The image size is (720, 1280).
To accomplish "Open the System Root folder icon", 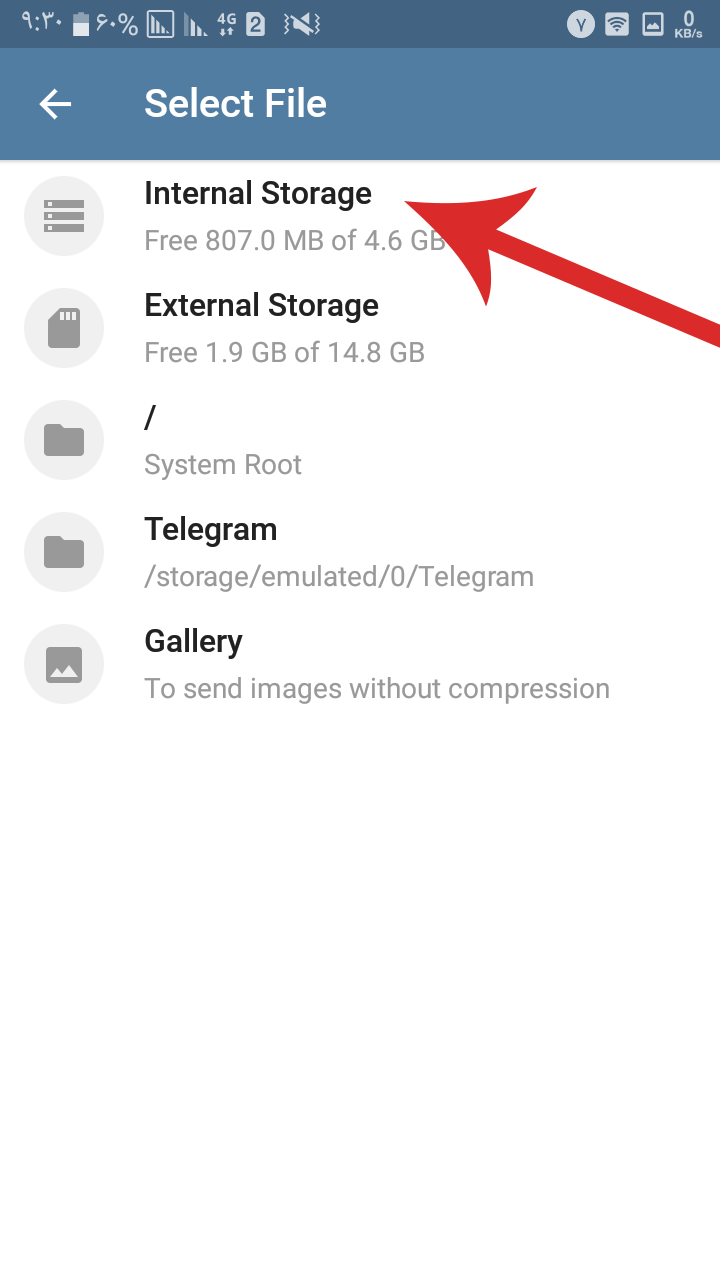I will 64,440.
